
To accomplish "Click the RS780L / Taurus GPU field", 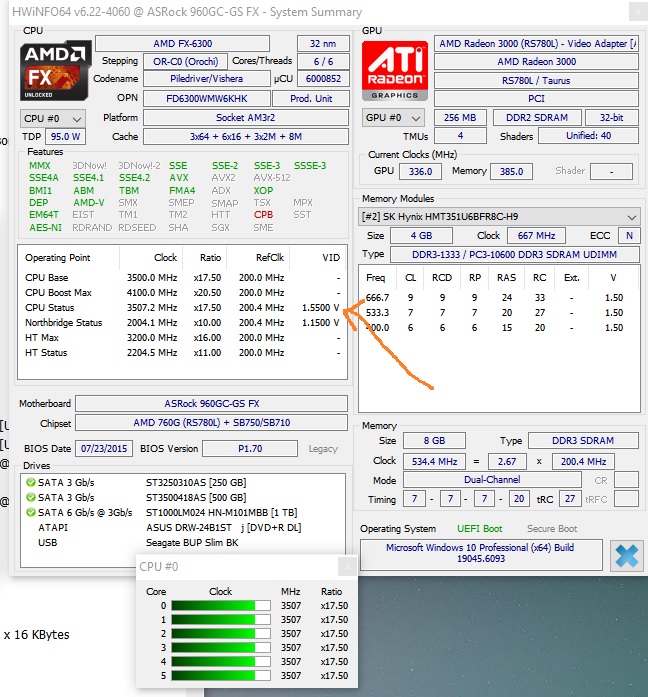I will [536, 80].
